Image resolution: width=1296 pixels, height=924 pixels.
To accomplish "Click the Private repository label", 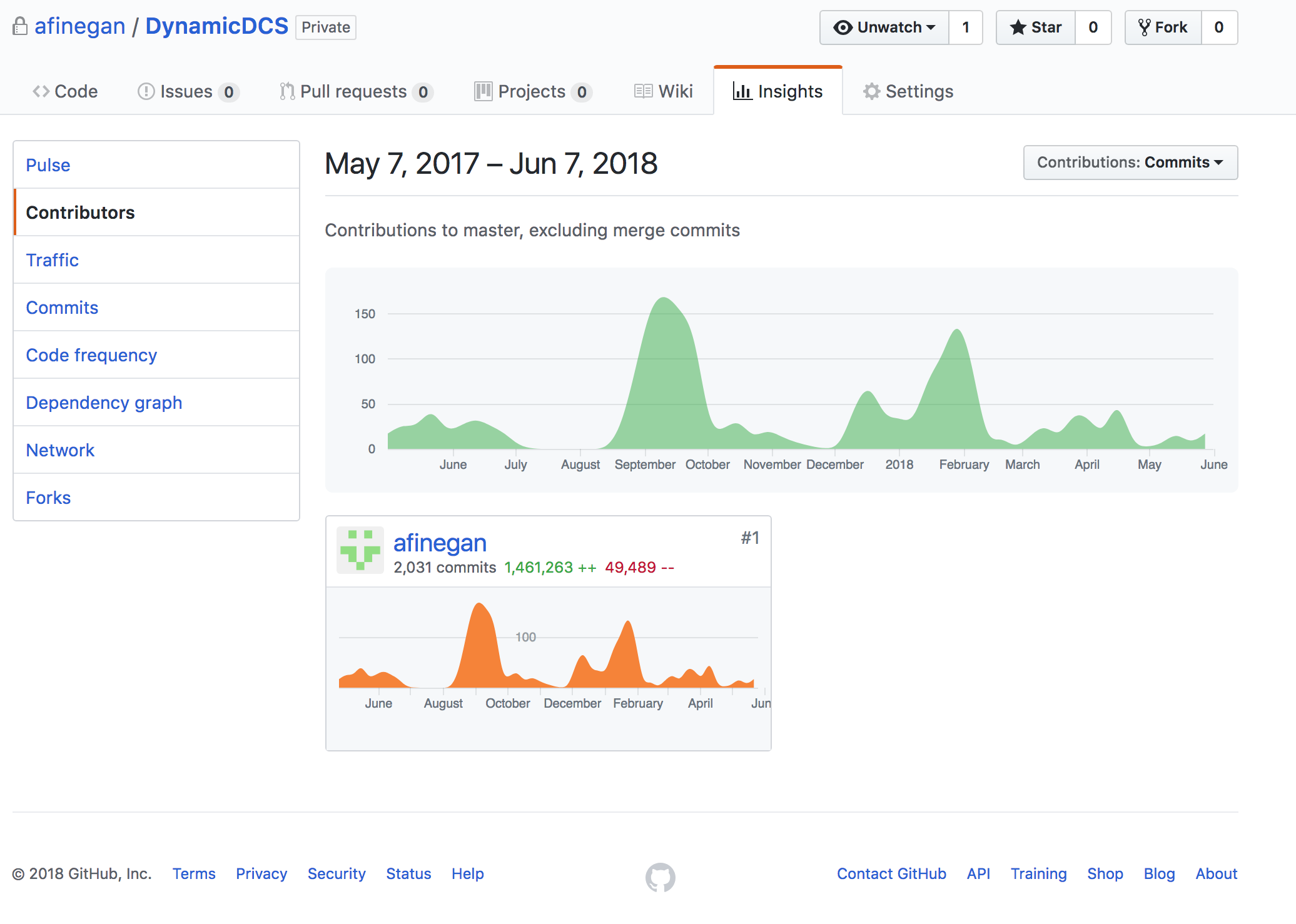I will (x=326, y=28).
